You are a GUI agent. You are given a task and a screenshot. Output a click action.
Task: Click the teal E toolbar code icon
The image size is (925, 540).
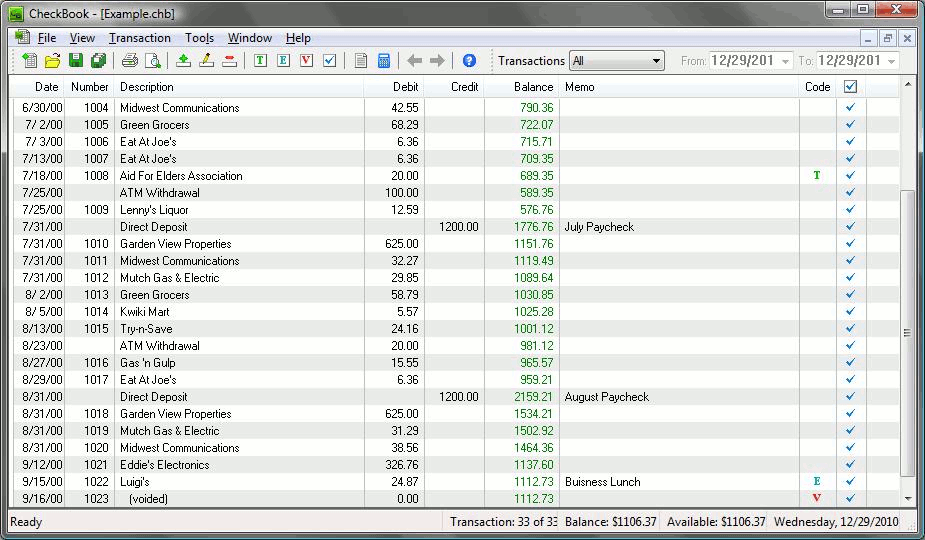(x=283, y=60)
